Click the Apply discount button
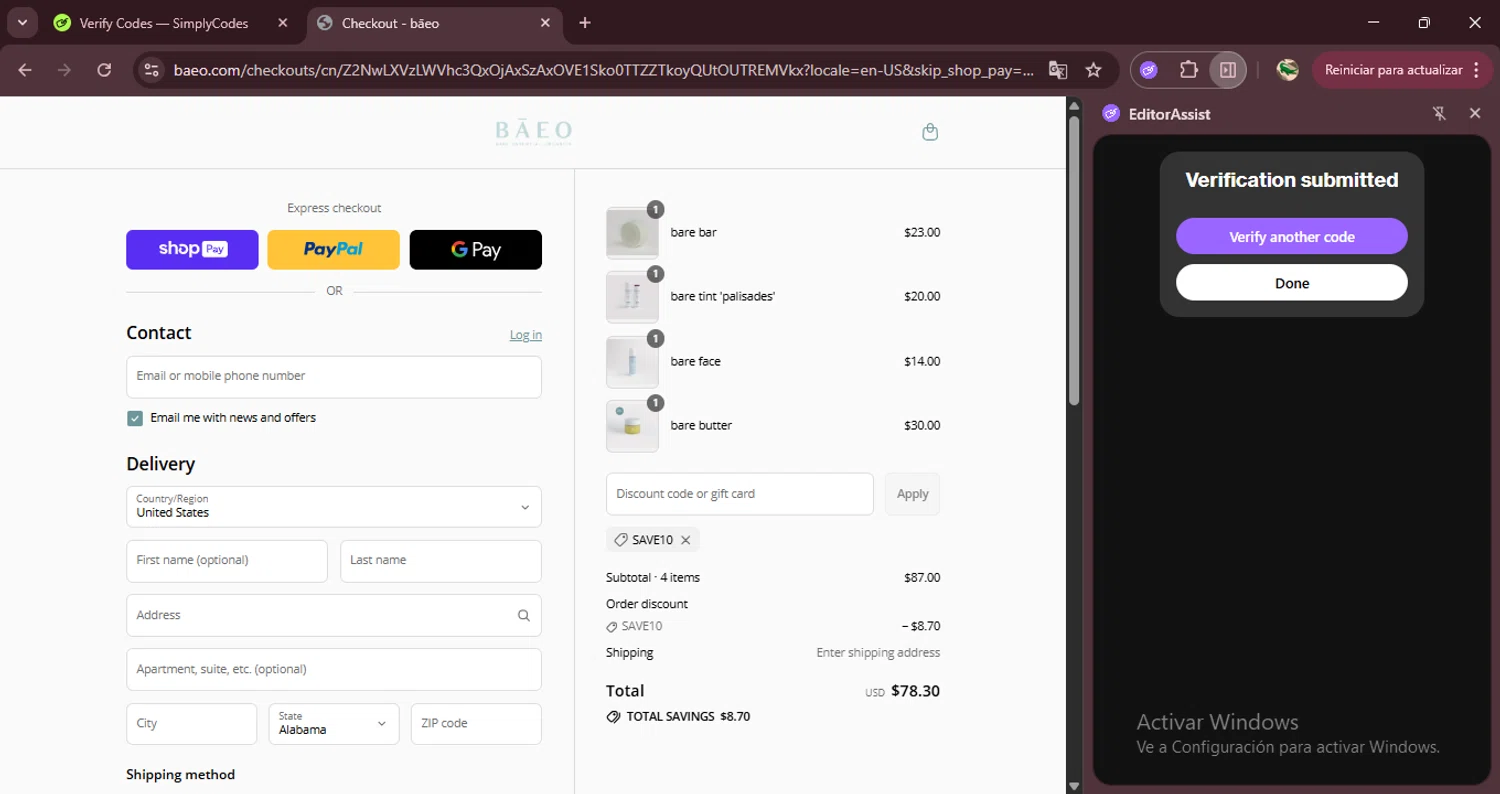The image size is (1500, 794). click(x=912, y=494)
